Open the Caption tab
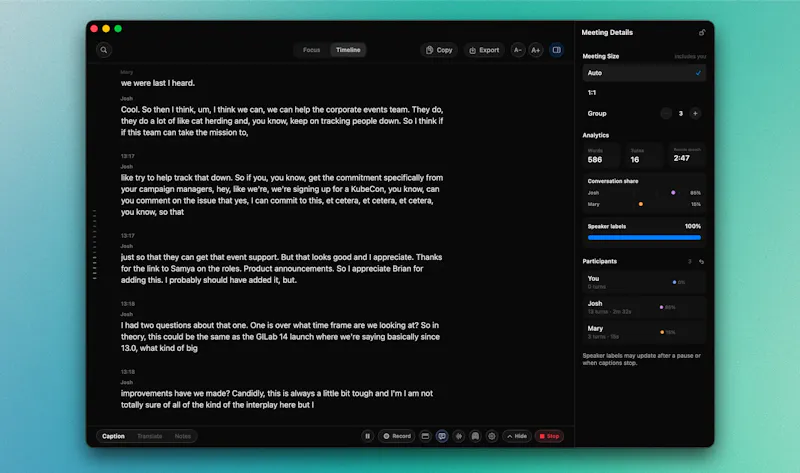The width and height of the screenshot is (800, 473). [x=113, y=436]
